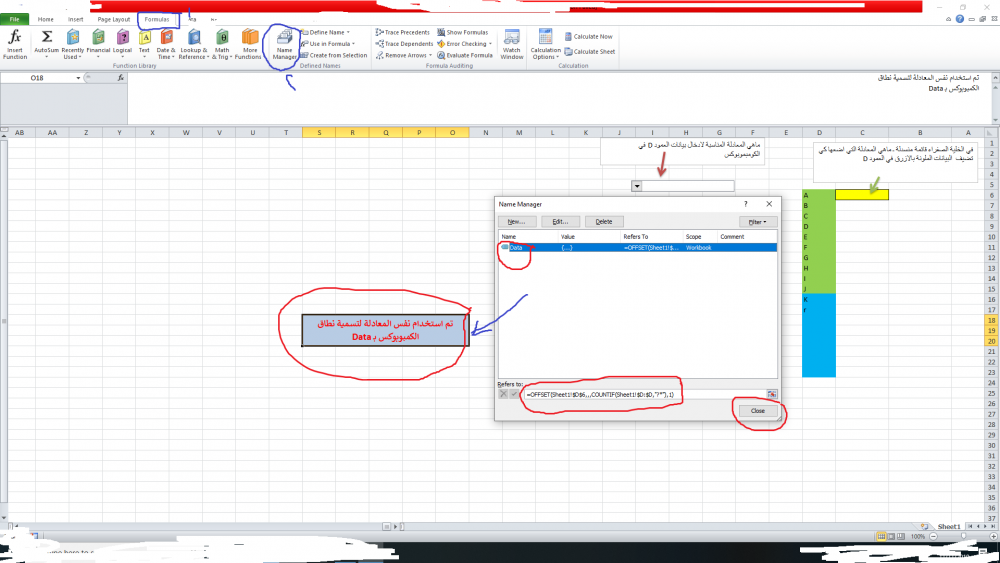Click Edit button in Name Manager
The width and height of the screenshot is (1000, 563).
point(560,222)
